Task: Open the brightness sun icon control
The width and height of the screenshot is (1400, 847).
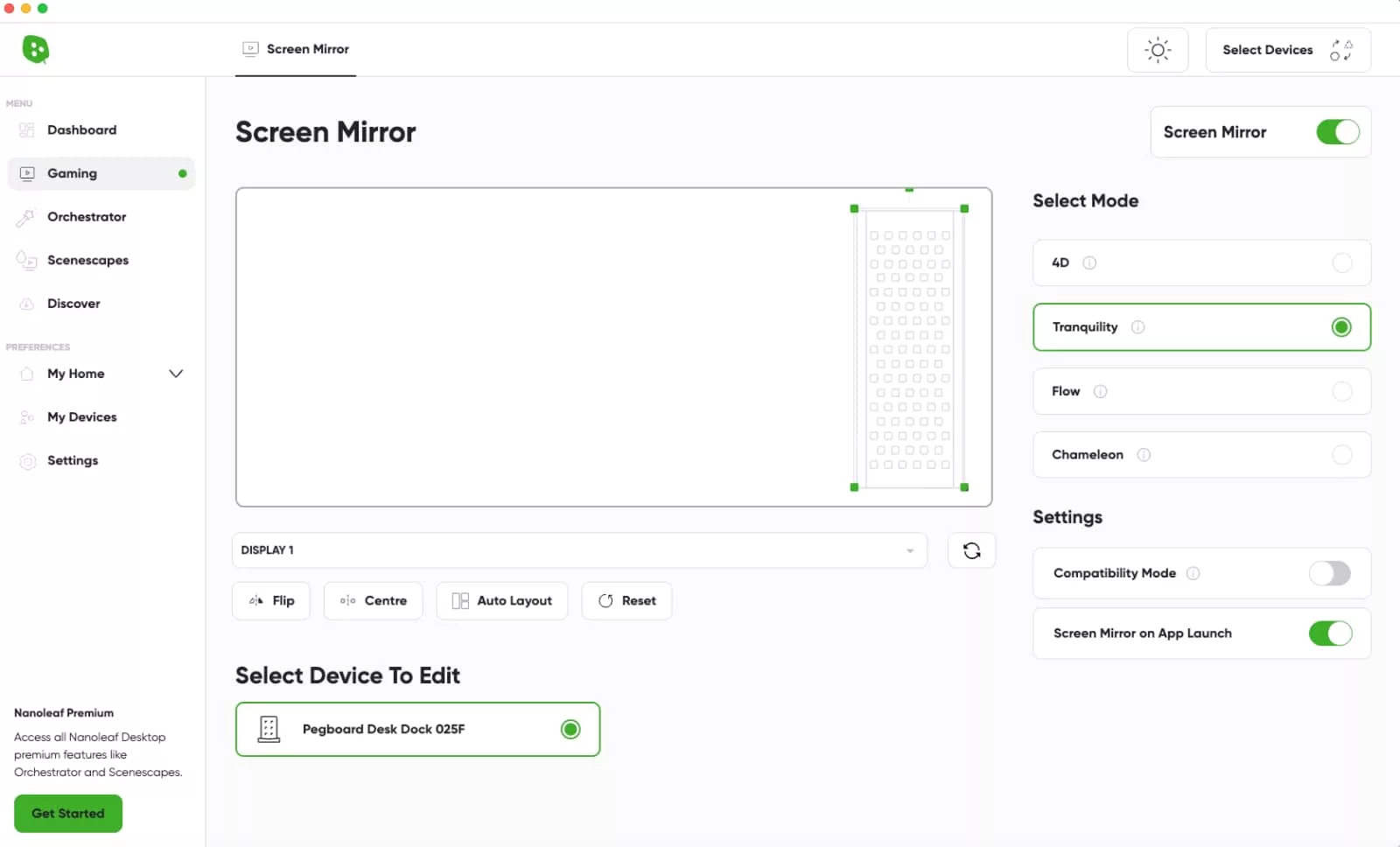Action: pyautogui.click(x=1157, y=50)
